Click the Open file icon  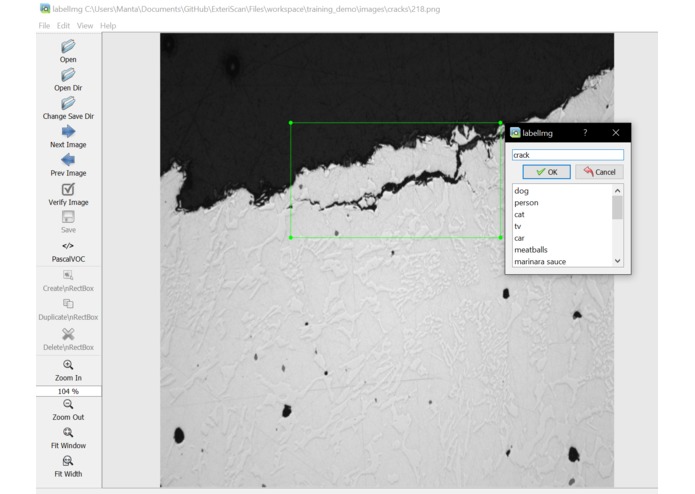(68, 46)
